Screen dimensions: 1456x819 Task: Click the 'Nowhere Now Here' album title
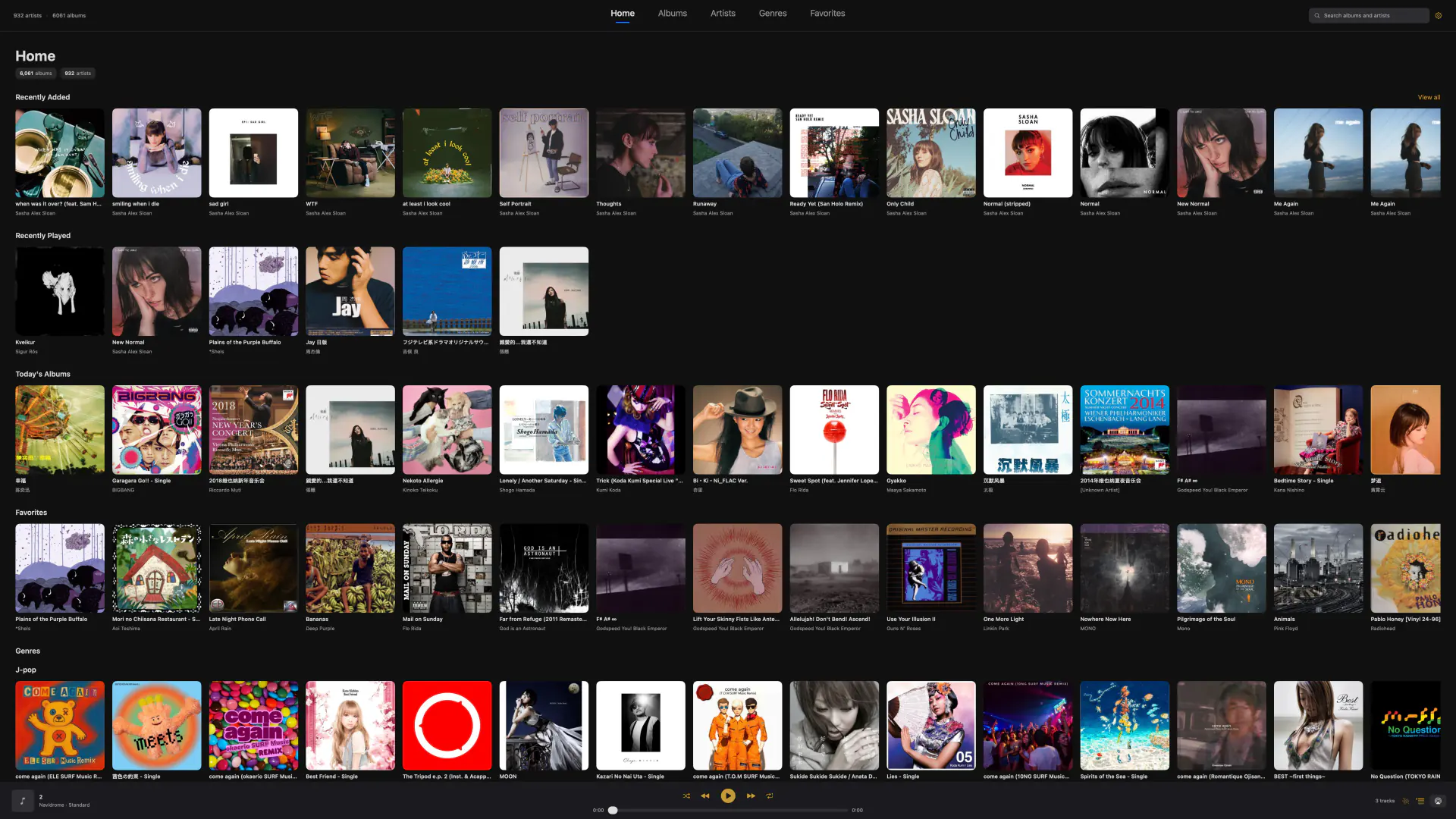point(1105,620)
